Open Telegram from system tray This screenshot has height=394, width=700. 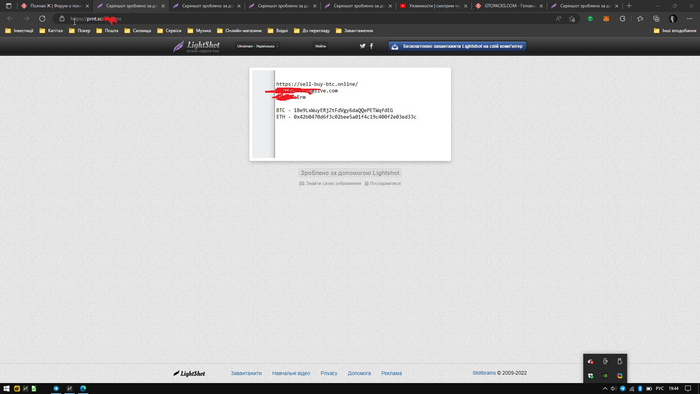click(x=622, y=389)
